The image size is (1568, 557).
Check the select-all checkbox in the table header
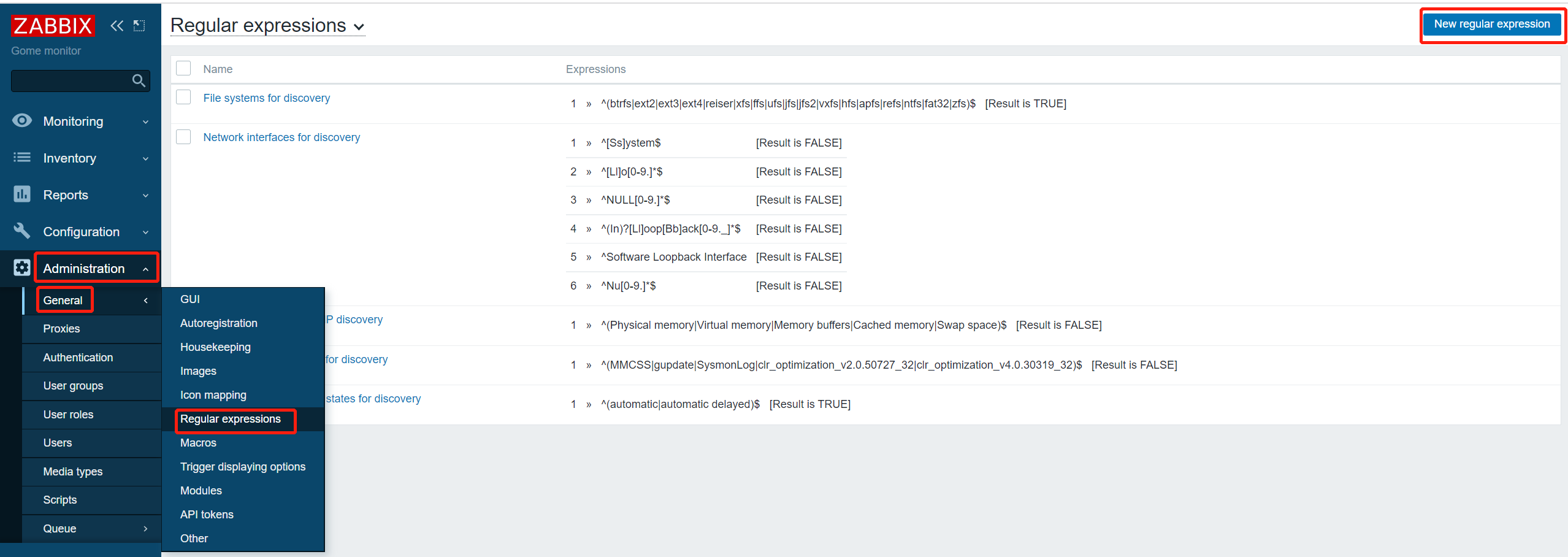coord(183,68)
